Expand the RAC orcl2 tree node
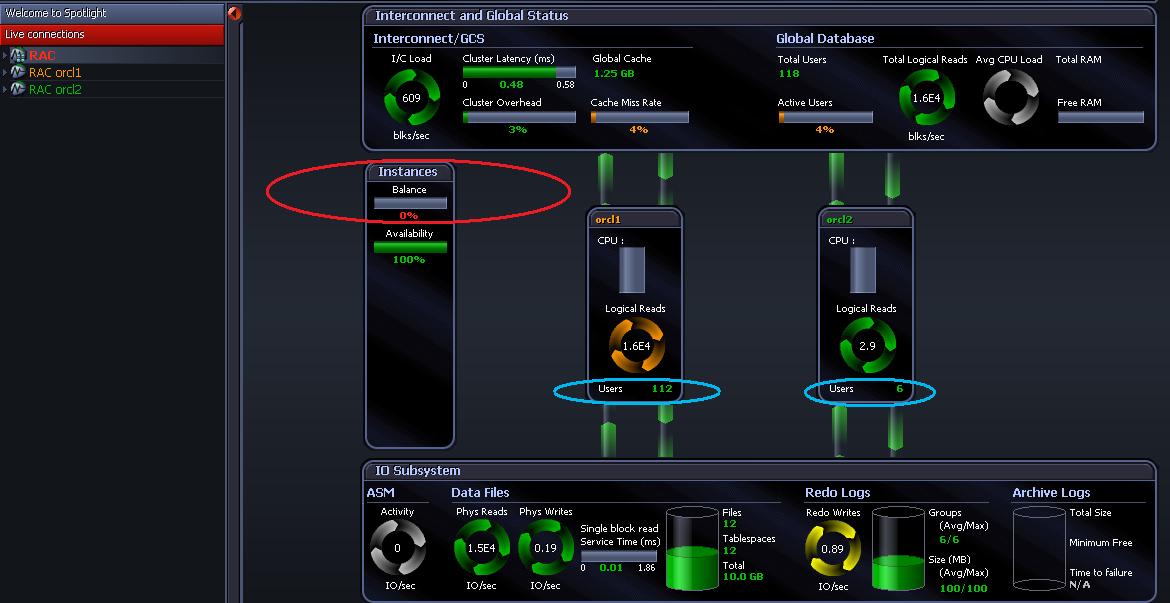 [x=5, y=90]
